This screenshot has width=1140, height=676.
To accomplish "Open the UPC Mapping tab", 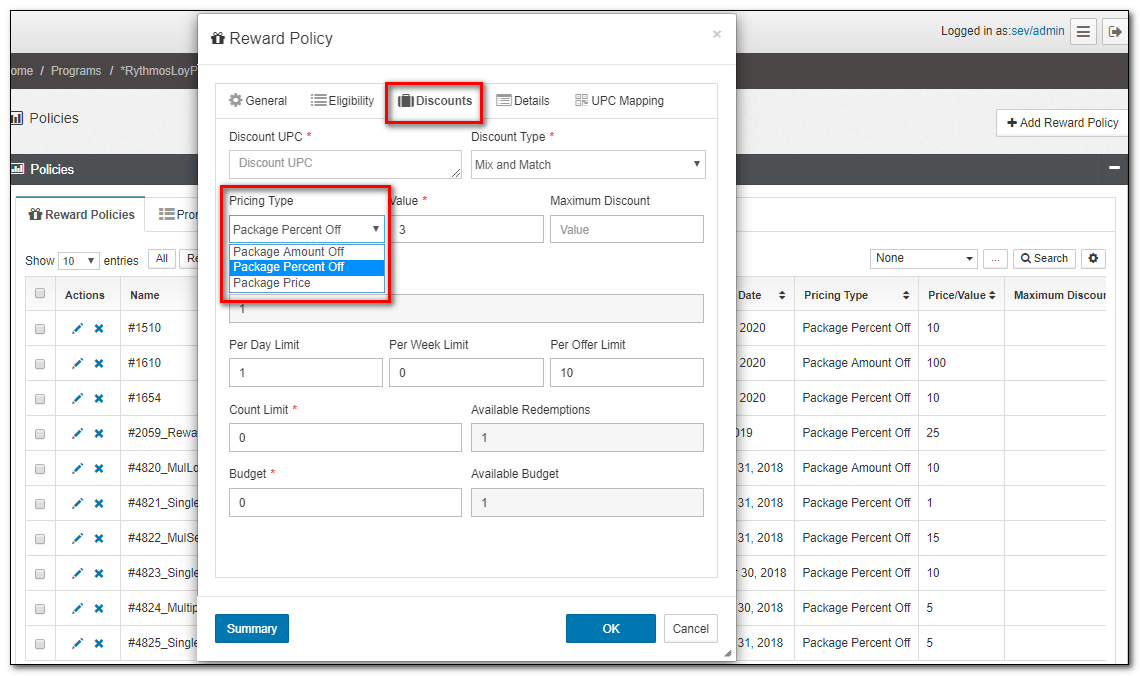I will coord(619,101).
